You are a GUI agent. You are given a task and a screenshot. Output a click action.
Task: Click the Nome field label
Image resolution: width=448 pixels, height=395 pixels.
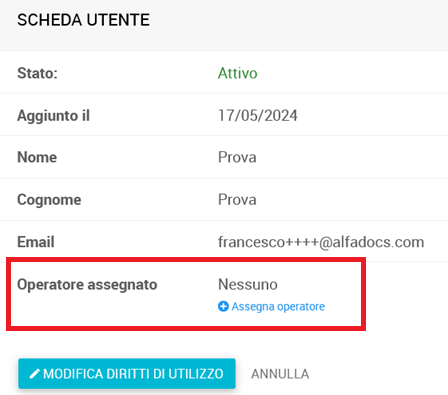click(37, 157)
